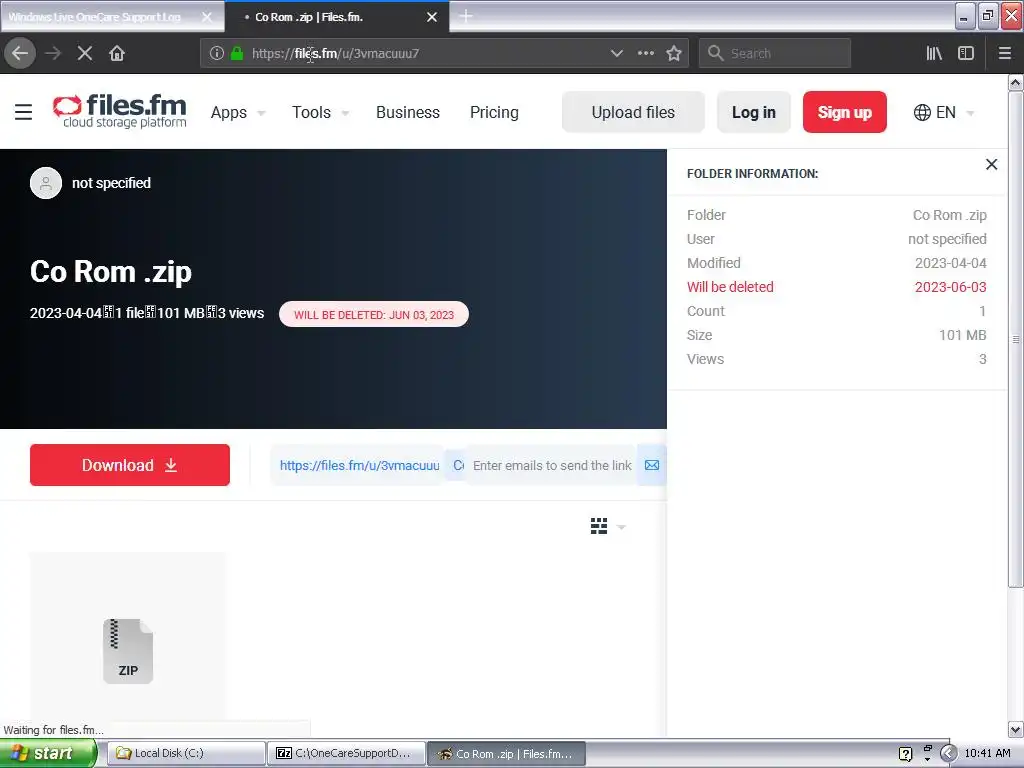Click the page scrollbar down arrow

pos(1016,728)
